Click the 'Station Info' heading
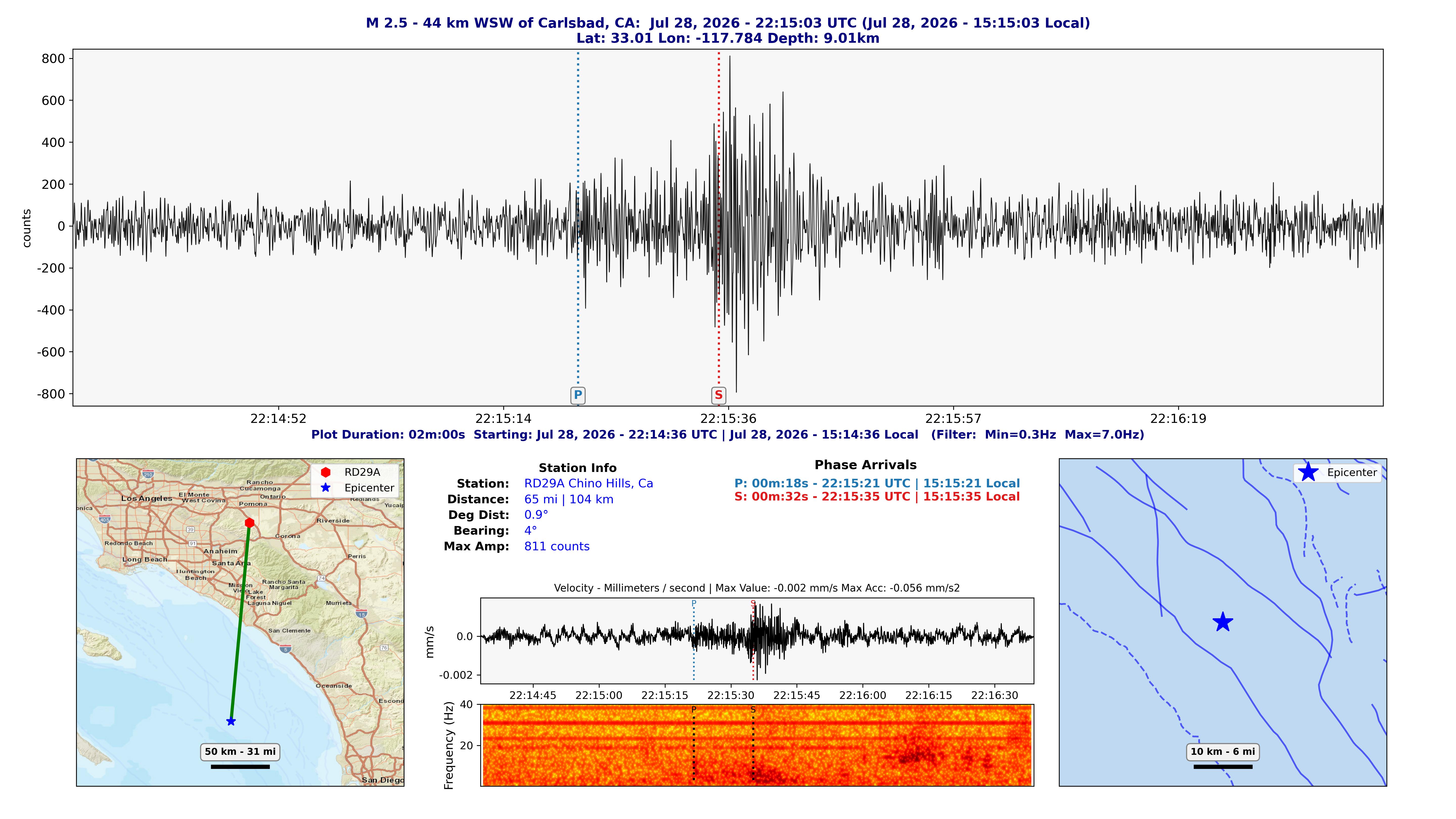Image resolution: width=1456 pixels, height=819 pixels. pos(578,468)
